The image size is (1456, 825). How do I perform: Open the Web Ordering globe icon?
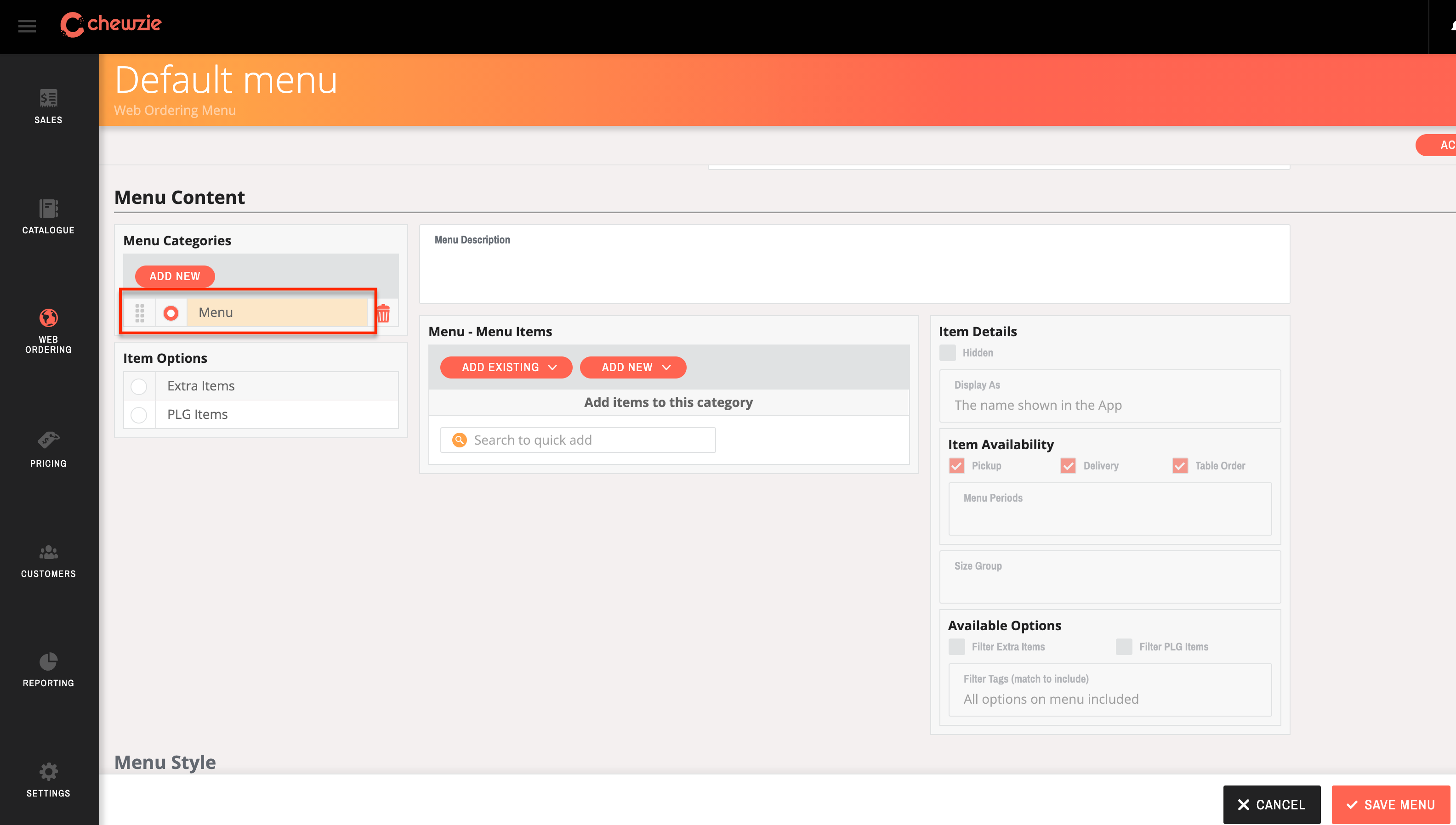48,318
